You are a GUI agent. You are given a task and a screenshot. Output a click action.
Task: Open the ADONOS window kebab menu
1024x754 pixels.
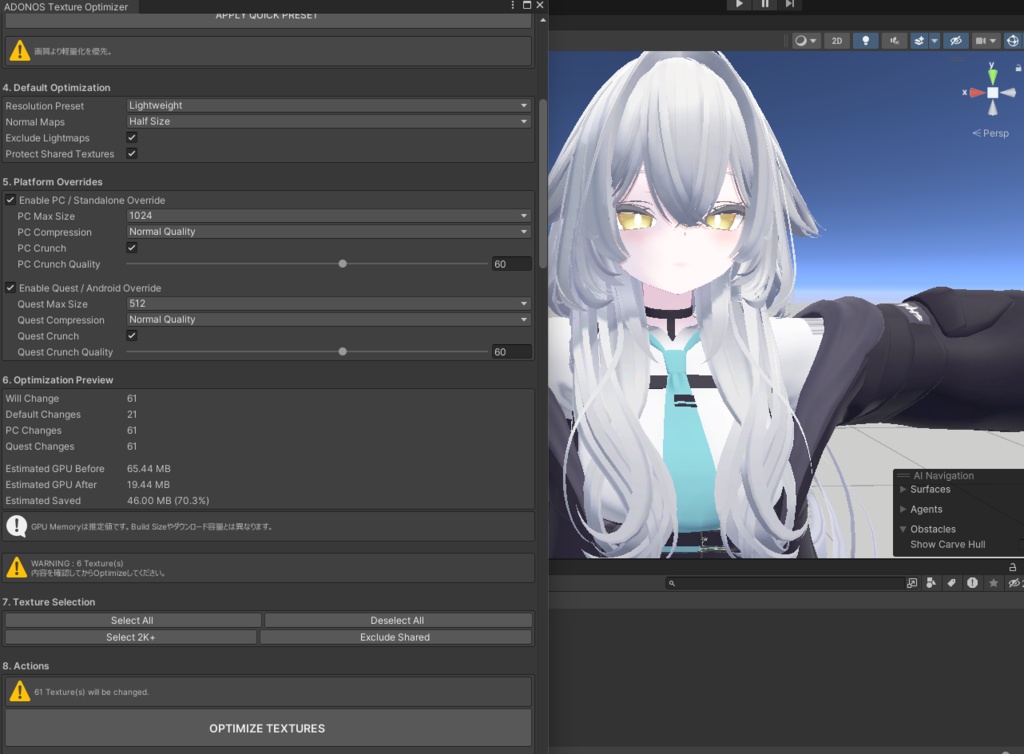tap(513, 5)
